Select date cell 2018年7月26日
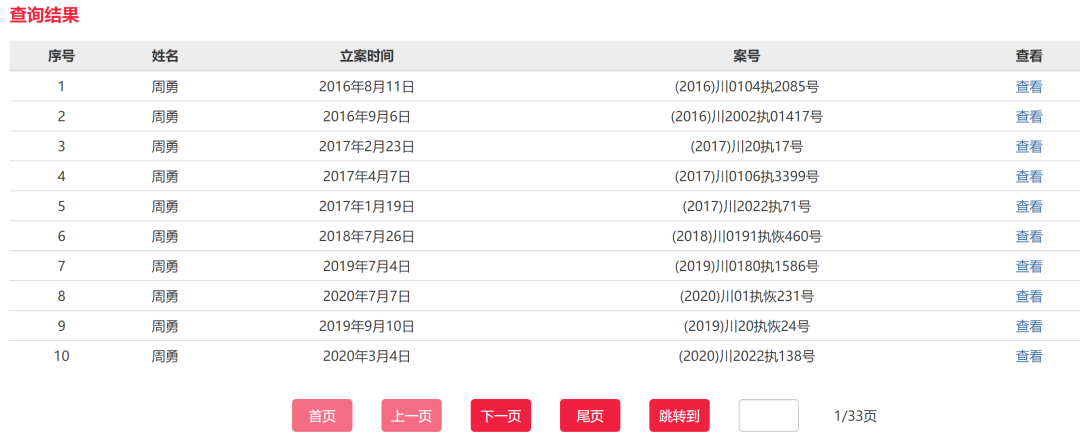The height and width of the screenshot is (442, 1080). (366, 236)
